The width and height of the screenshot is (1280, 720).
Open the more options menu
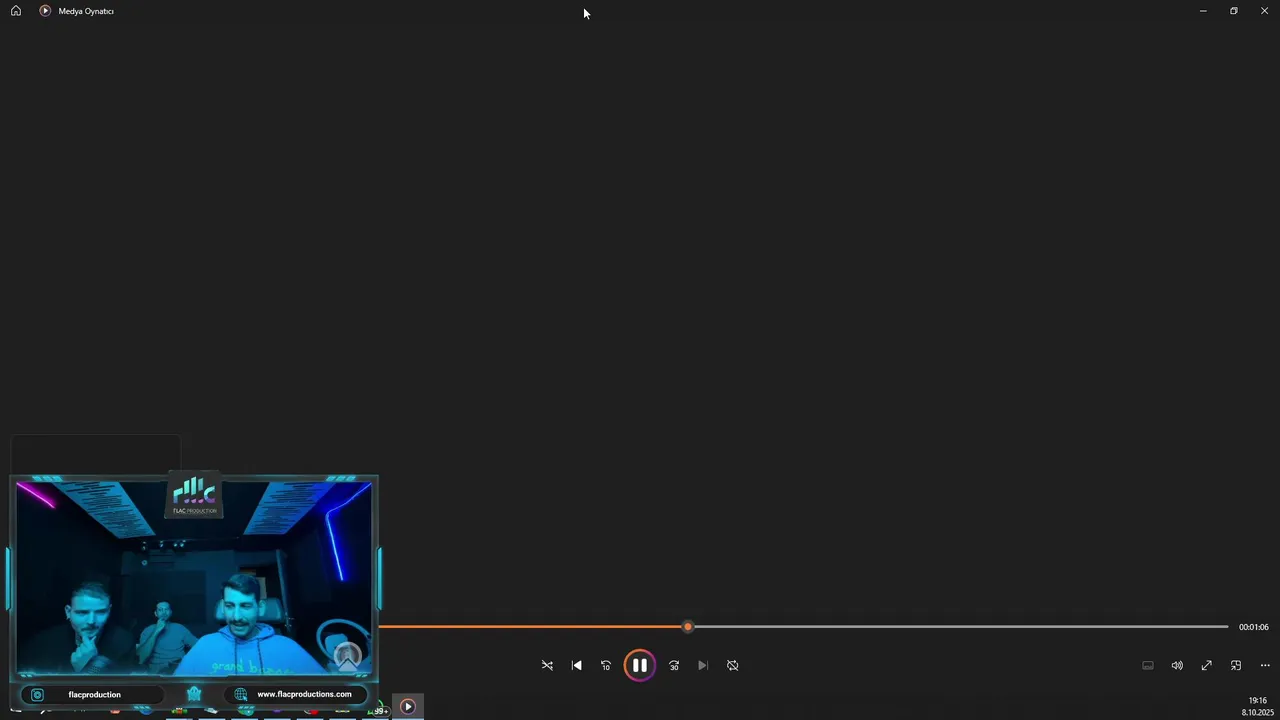point(1265,665)
